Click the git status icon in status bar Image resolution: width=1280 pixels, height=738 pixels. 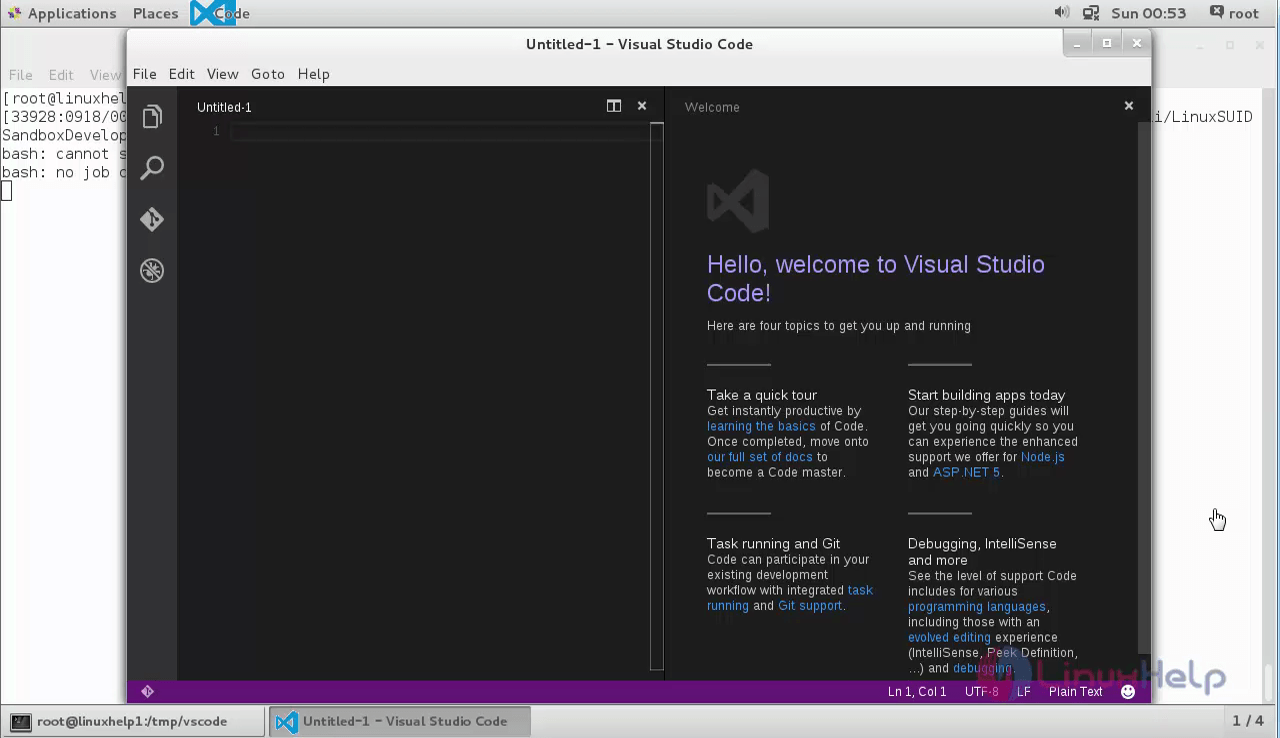point(148,691)
